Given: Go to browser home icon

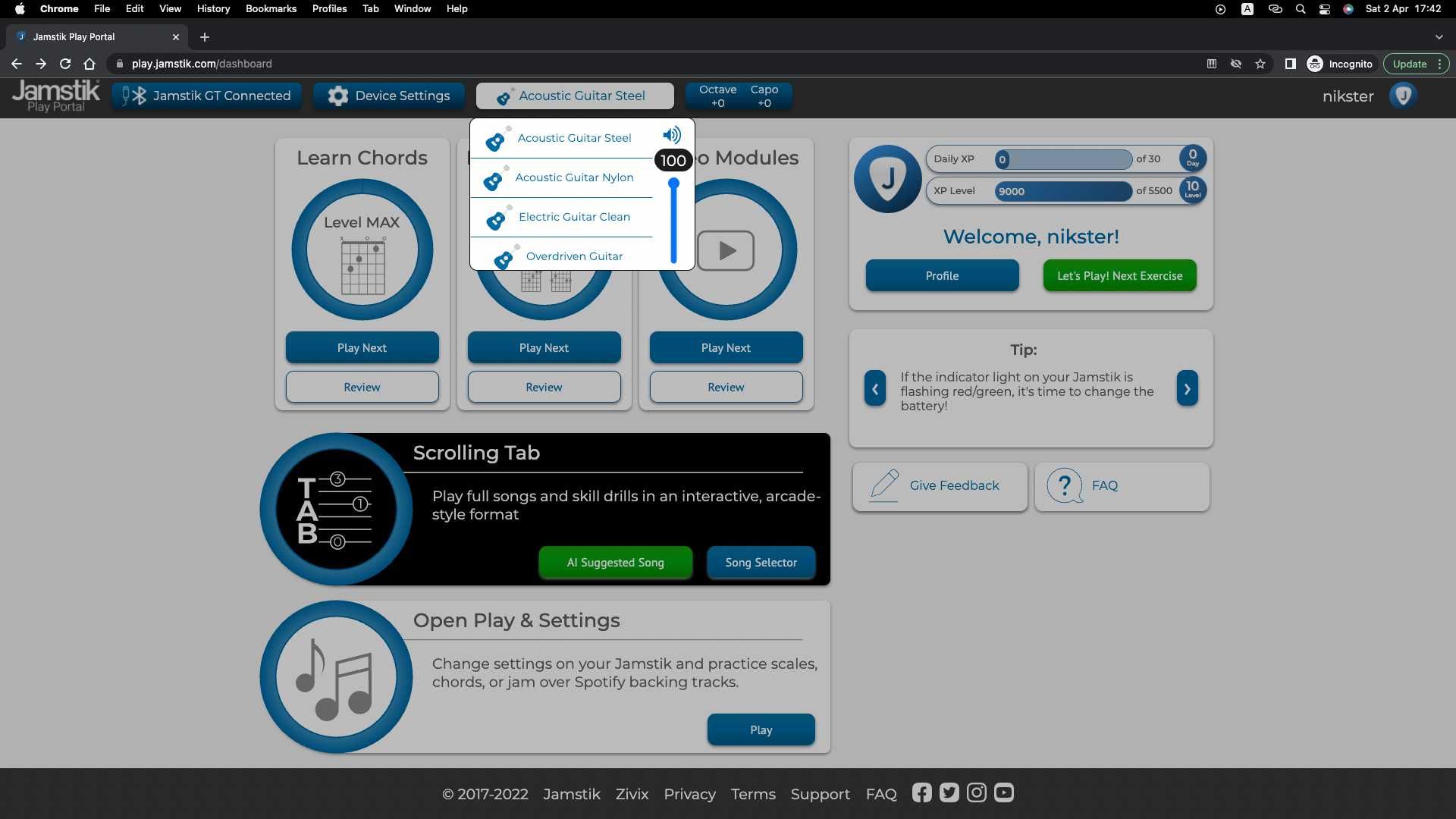Looking at the screenshot, I should coord(89,64).
